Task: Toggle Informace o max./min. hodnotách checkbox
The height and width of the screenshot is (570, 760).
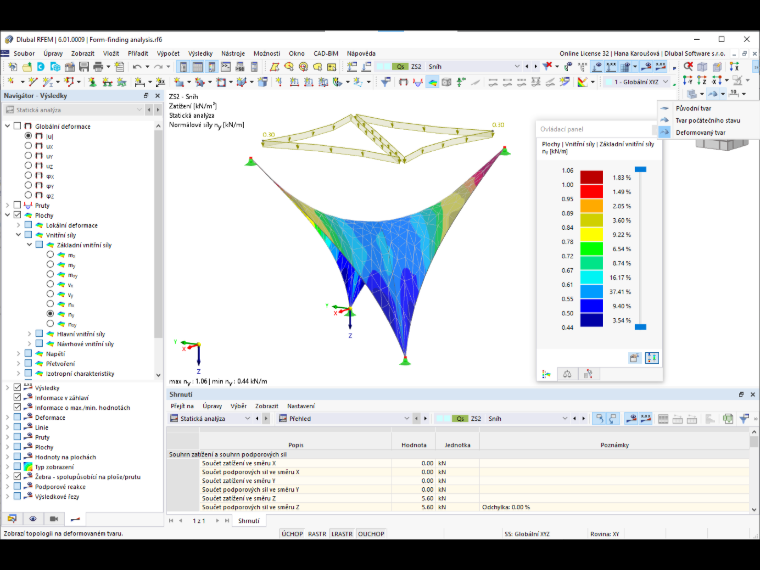Action: (x=17, y=408)
